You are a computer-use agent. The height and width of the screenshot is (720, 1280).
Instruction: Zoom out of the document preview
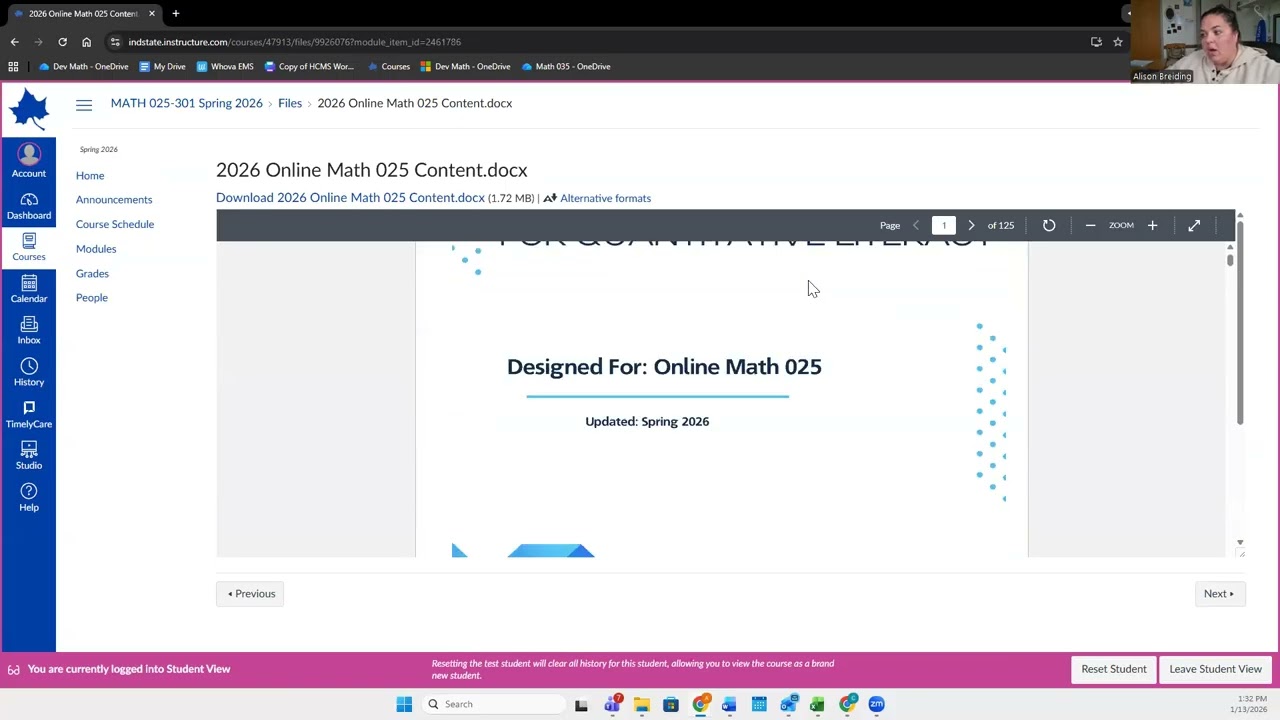1090,226
